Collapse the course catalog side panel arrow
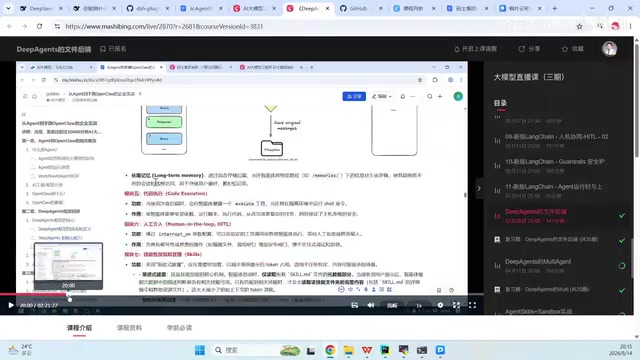 point(479,188)
